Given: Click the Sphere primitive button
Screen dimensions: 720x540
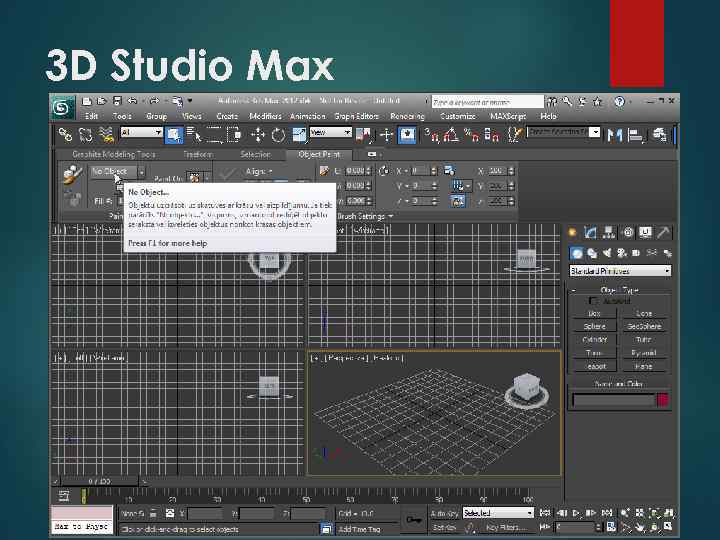Looking at the screenshot, I should [594, 326].
